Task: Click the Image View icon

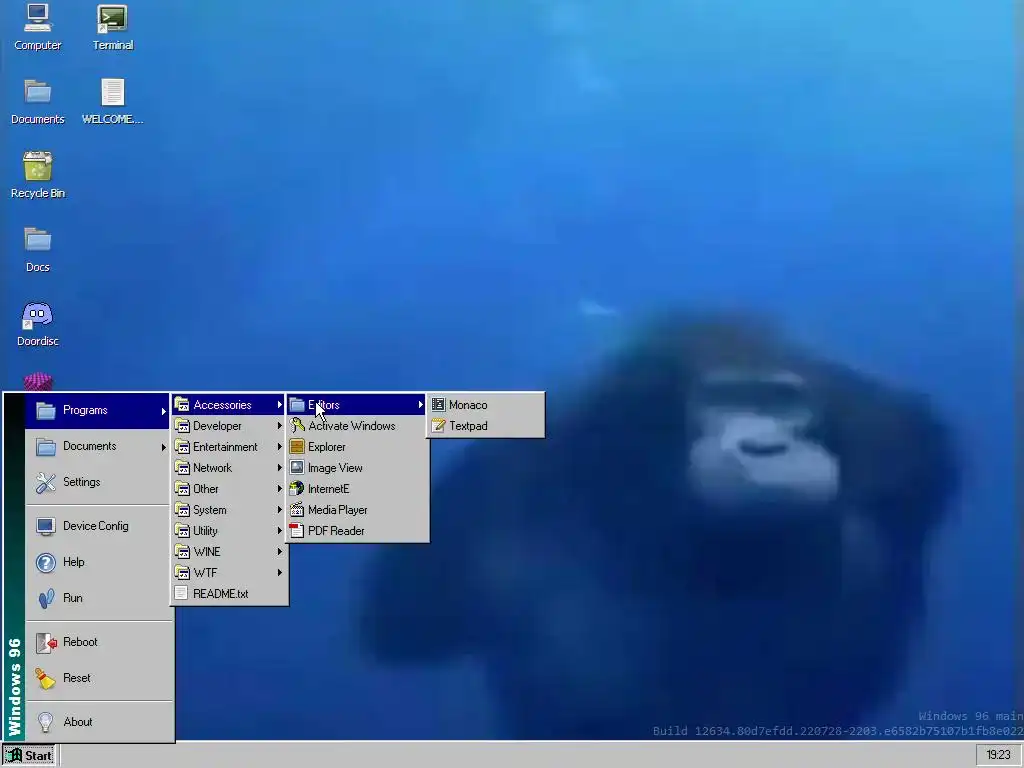Action: [297, 468]
